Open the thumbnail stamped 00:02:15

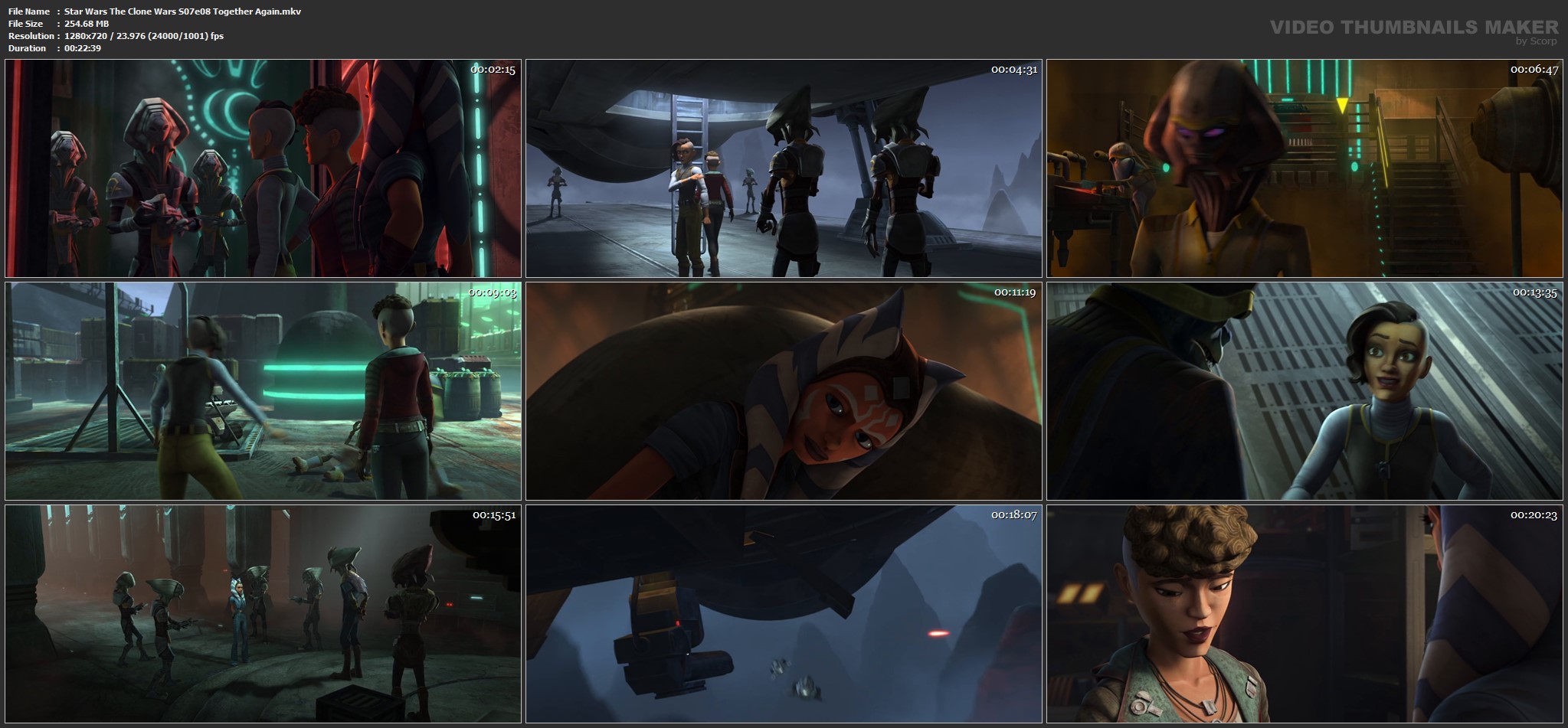pos(263,168)
